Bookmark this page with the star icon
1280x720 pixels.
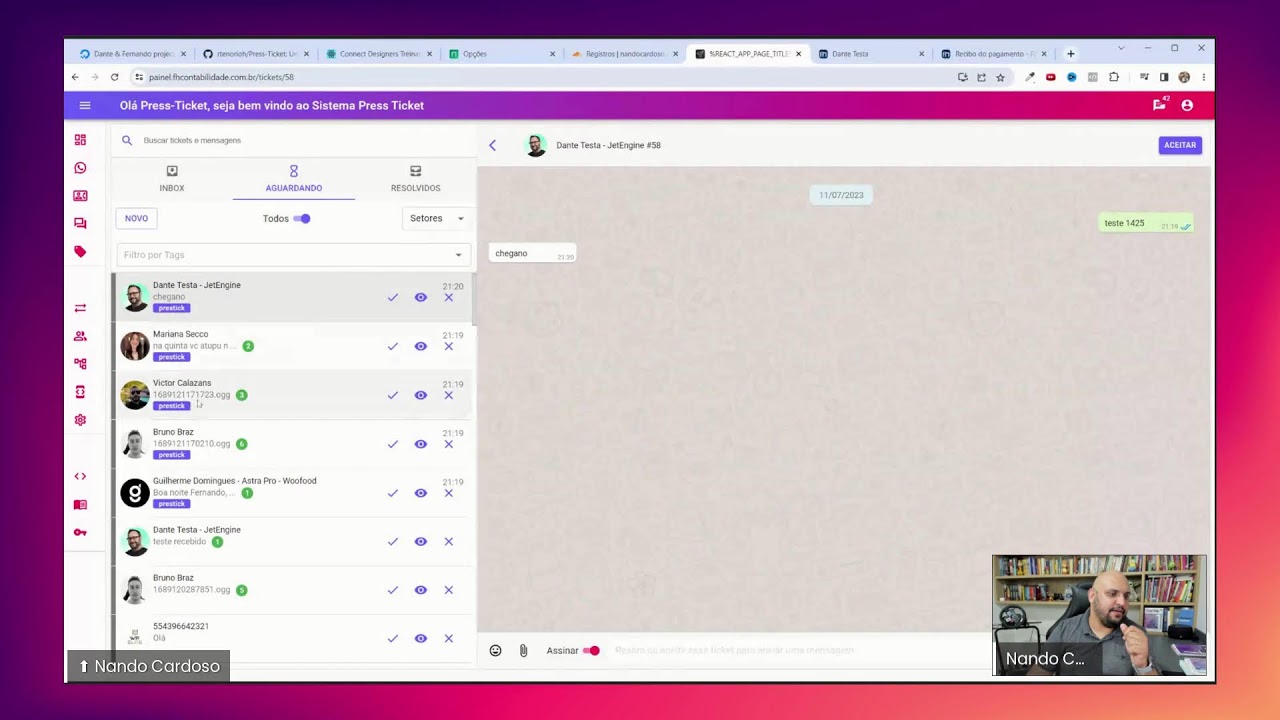(1000, 77)
